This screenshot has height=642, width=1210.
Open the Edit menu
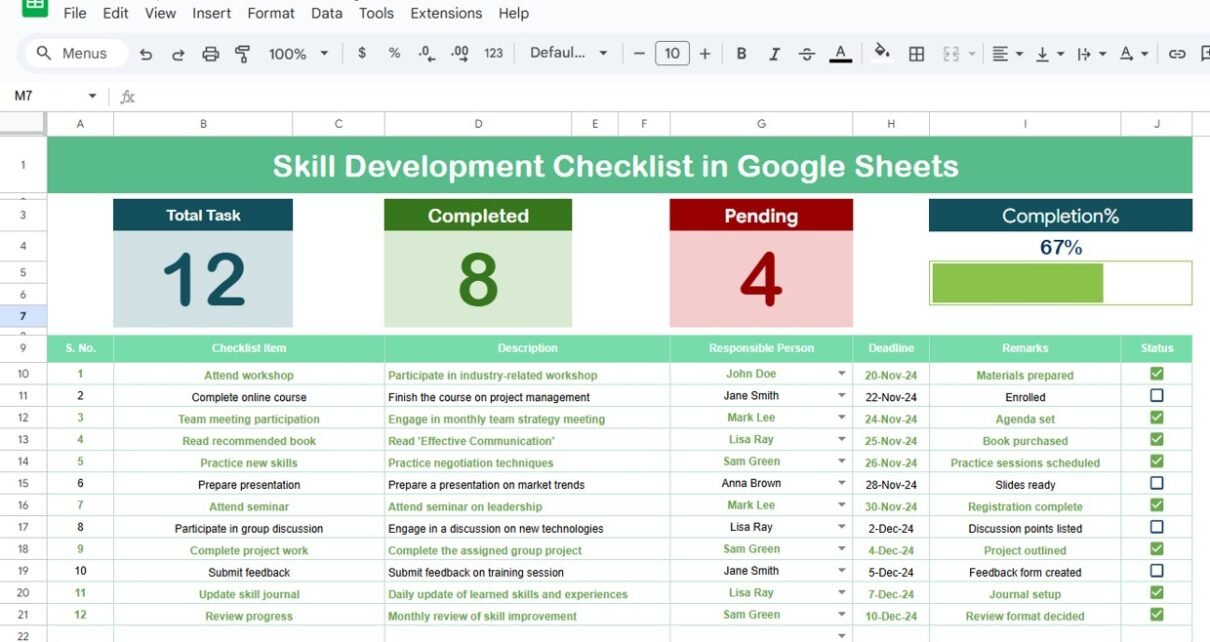pos(115,13)
